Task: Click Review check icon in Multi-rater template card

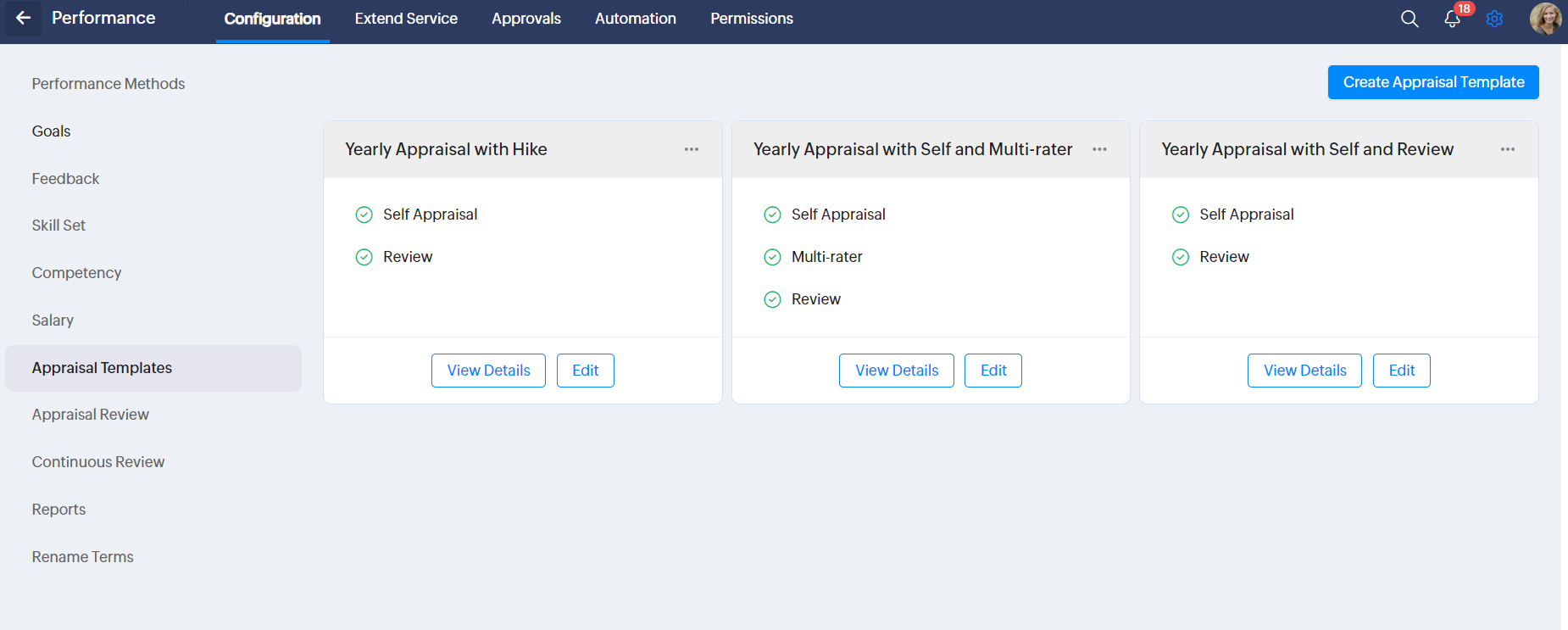Action: (x=772, y=299)
